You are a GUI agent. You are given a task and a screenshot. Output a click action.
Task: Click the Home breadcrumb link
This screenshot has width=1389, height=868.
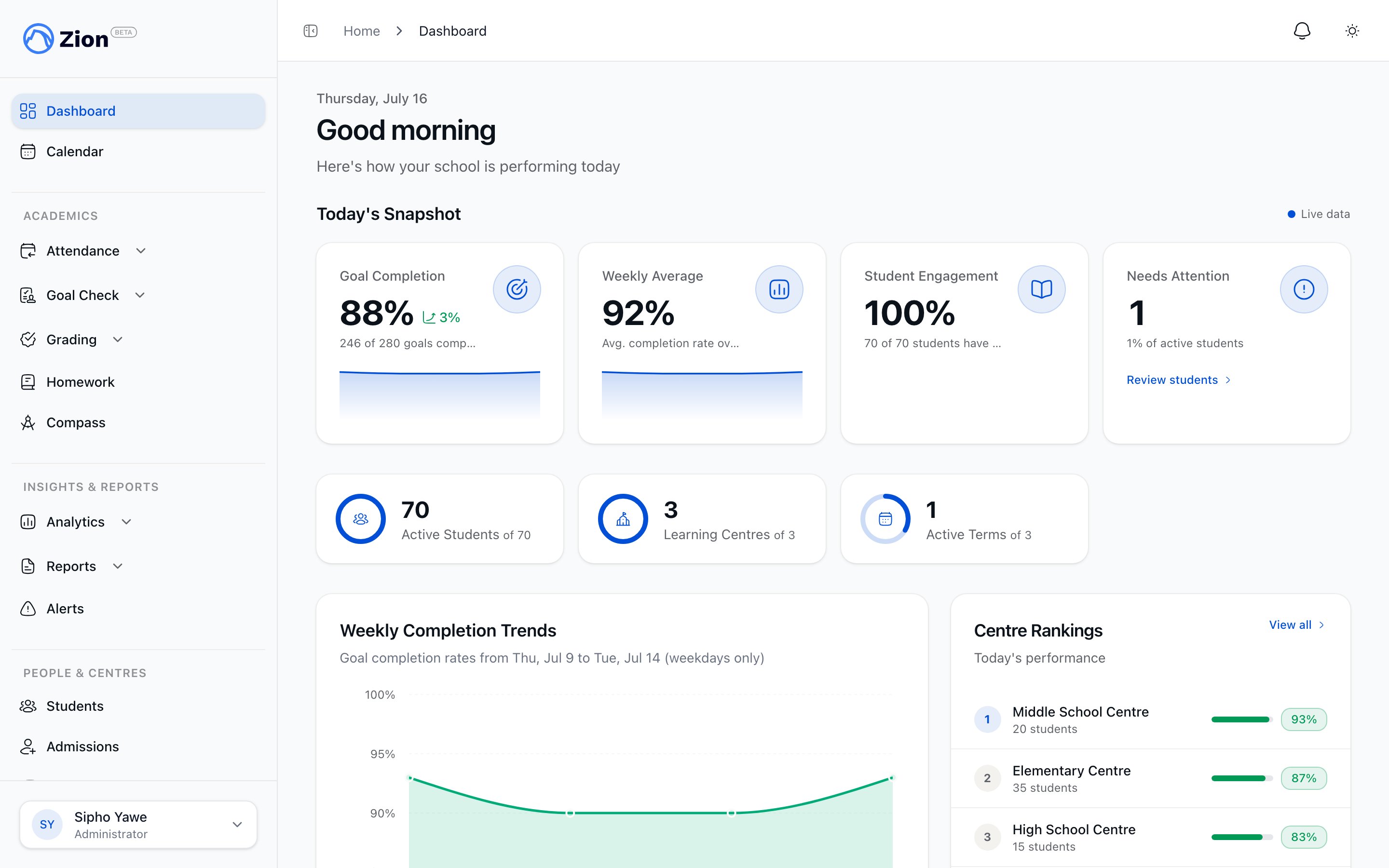pos(362,31)
